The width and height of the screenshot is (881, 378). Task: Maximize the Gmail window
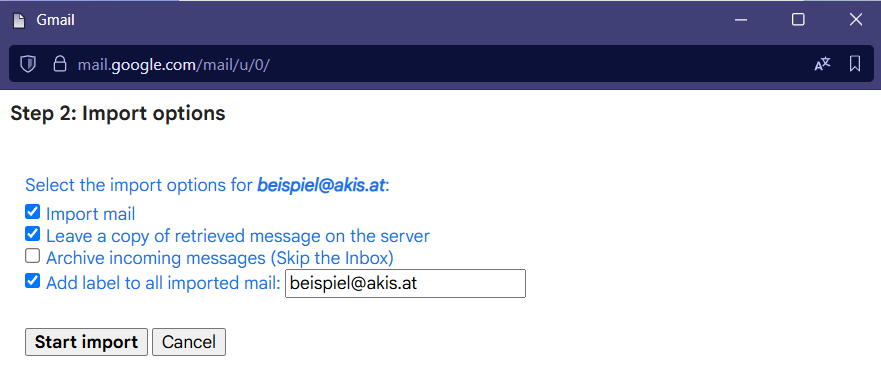[798, 20]
